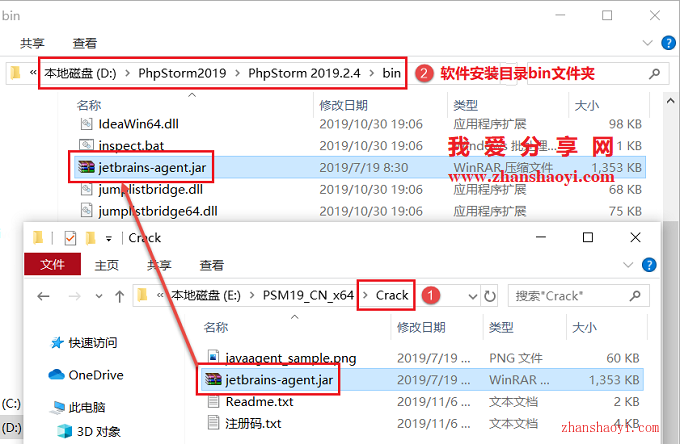This screenshot has width=680, height=444.
Task: Select PhpStorm2019 in the breadcrumb path
Action: coord(182,73)
